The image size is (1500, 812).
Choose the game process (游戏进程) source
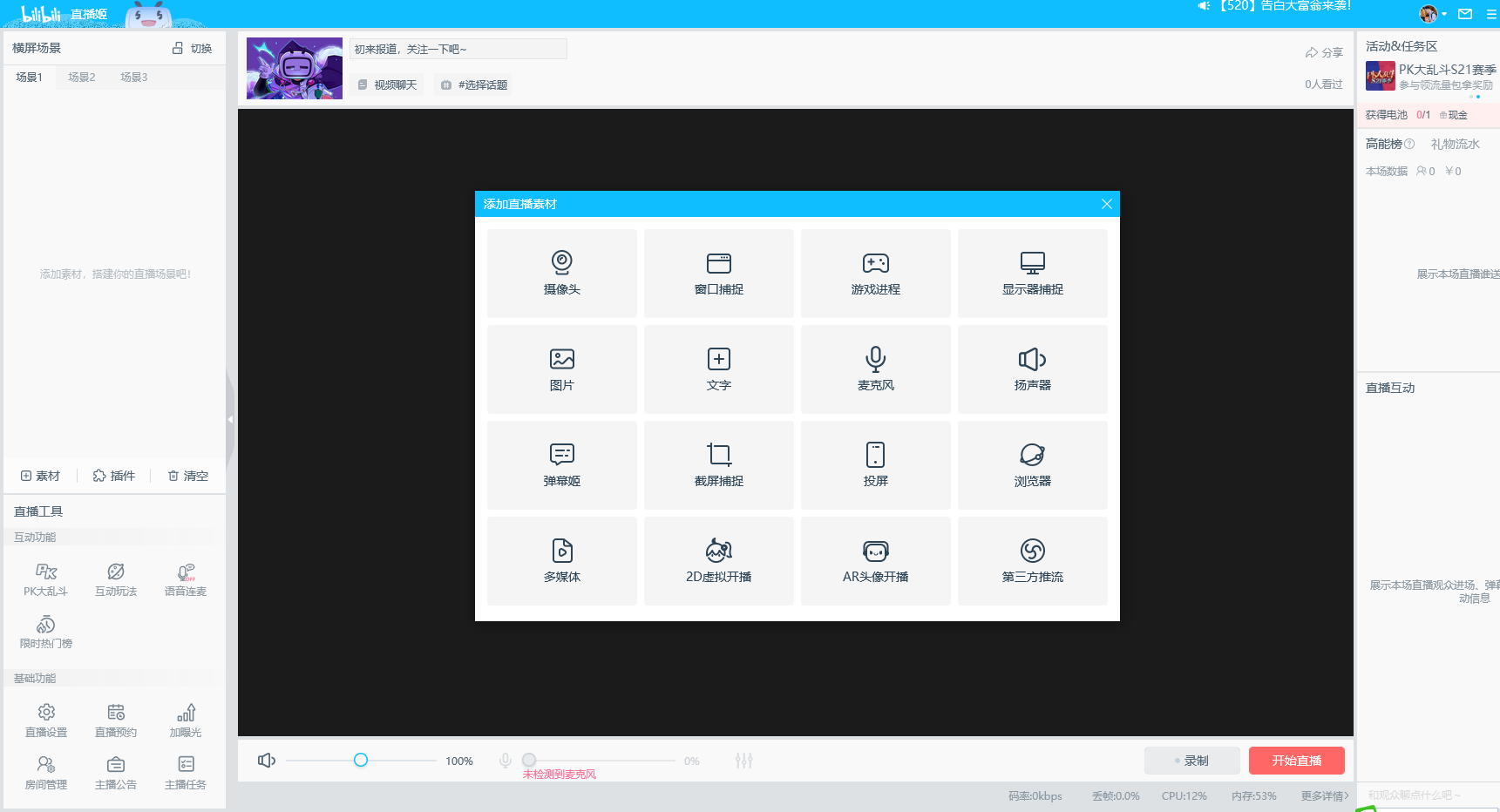875,273
